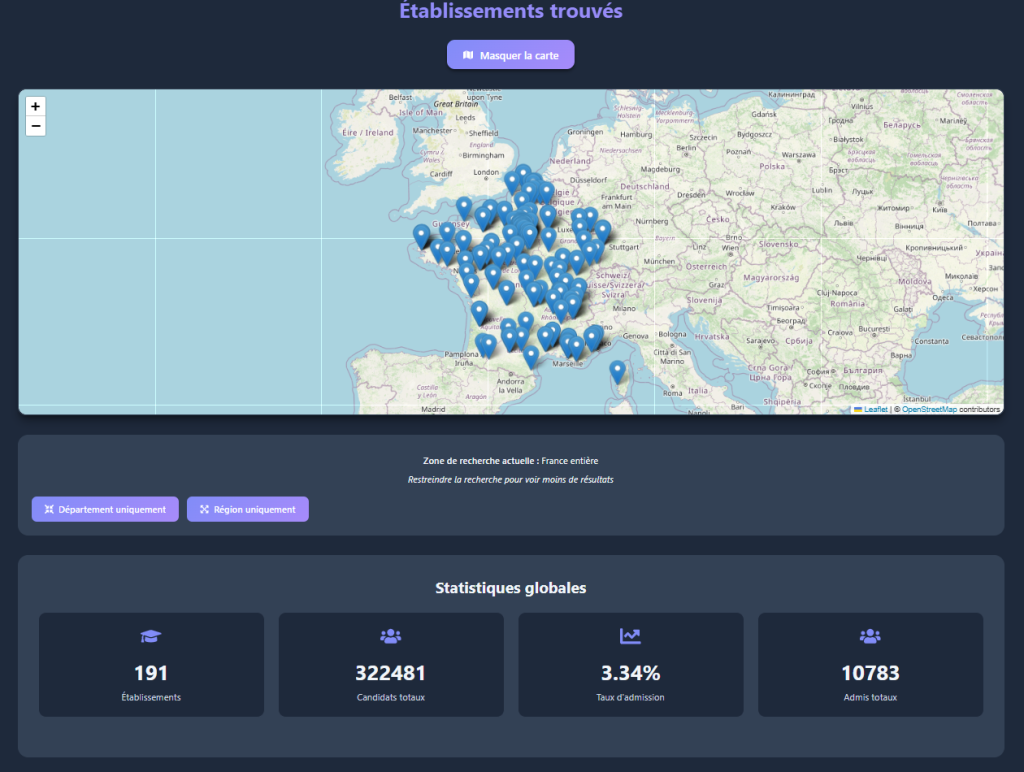Click the 3.34% Taux d'admission card
The height and width of the screenshot is (772, 1024).
point(631,664)
